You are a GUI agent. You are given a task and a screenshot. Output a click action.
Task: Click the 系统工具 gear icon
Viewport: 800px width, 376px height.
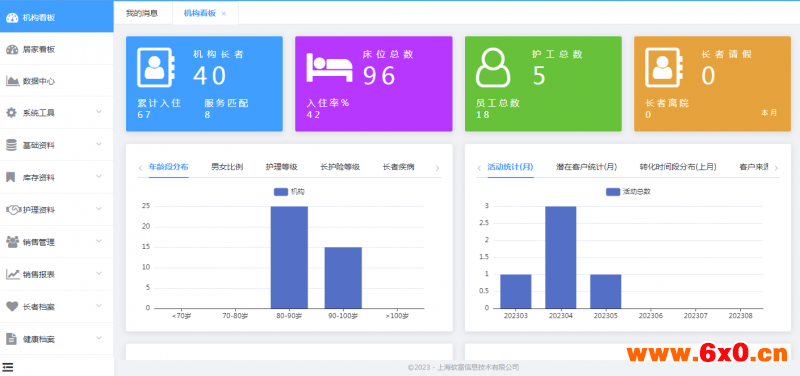pyautogui.click(x=11, y=113)
